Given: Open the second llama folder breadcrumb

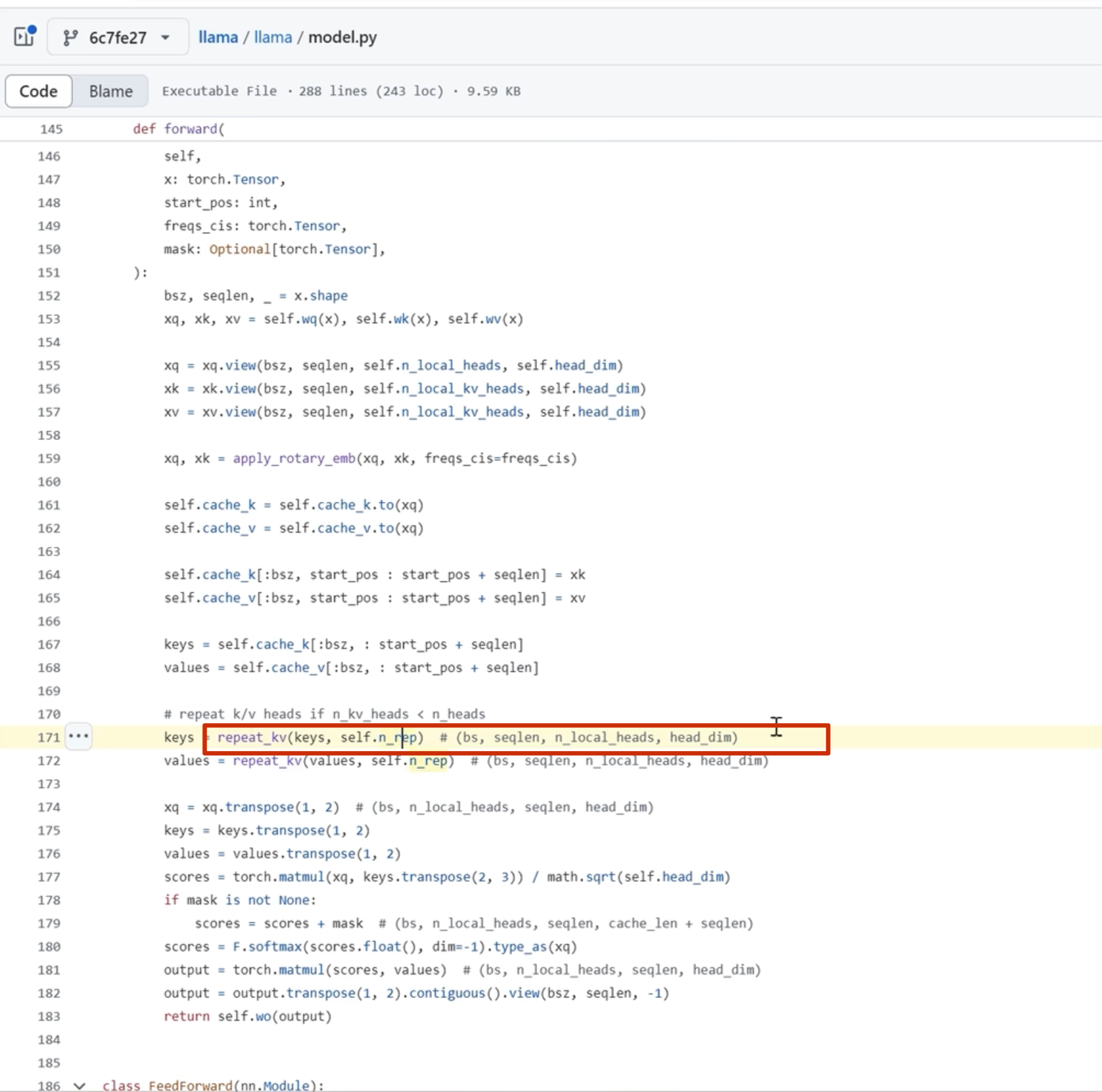Looking at the screenshot, I should tap(272, 38).
